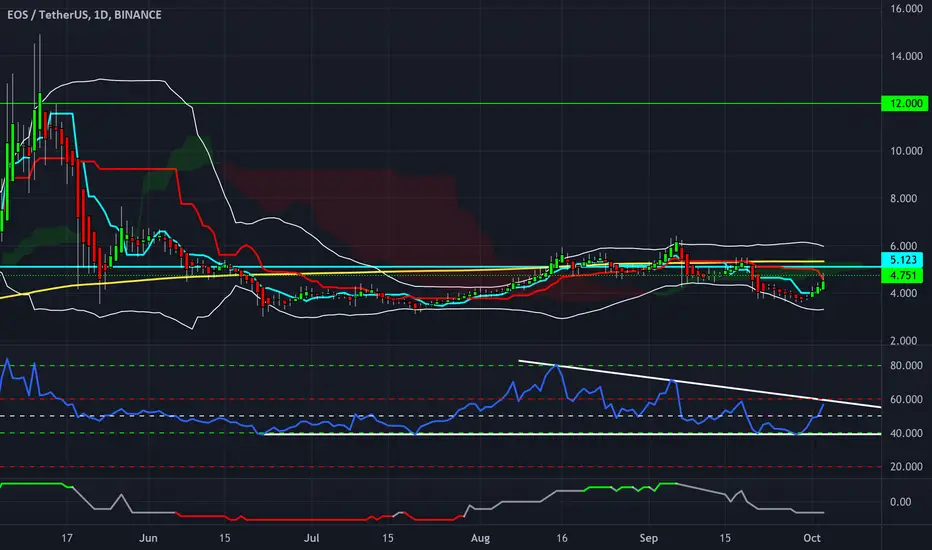Click the Sep label on time axis
Viewport: 932px width, 550px height.
648,538
